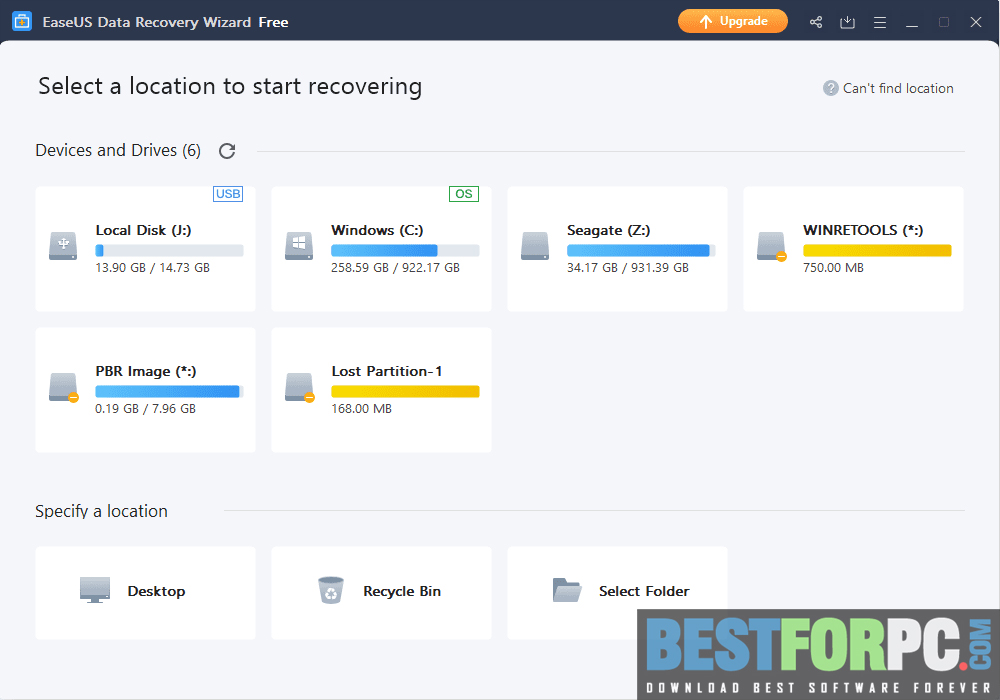Click the Windows (C:) usage bar
The height and width of the screenshot is (700, 1000).
click(405, 251)
